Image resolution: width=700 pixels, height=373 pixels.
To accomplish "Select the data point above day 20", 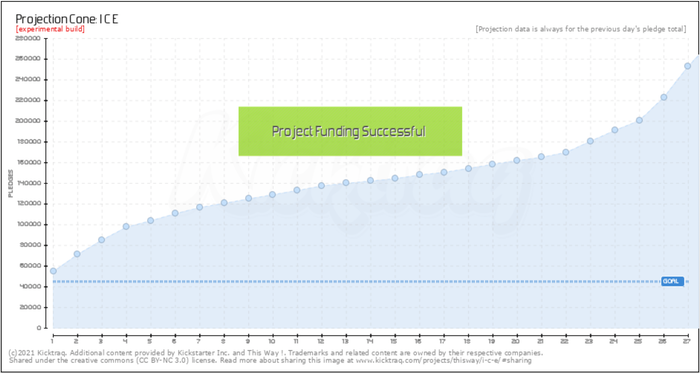I will coord(517,160).
